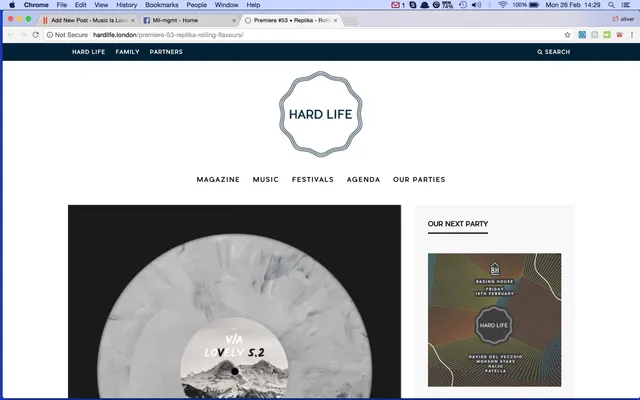Close the Add New Post tab
The width and height of the screenshot is (640, 400).
(x=133, y=20)
